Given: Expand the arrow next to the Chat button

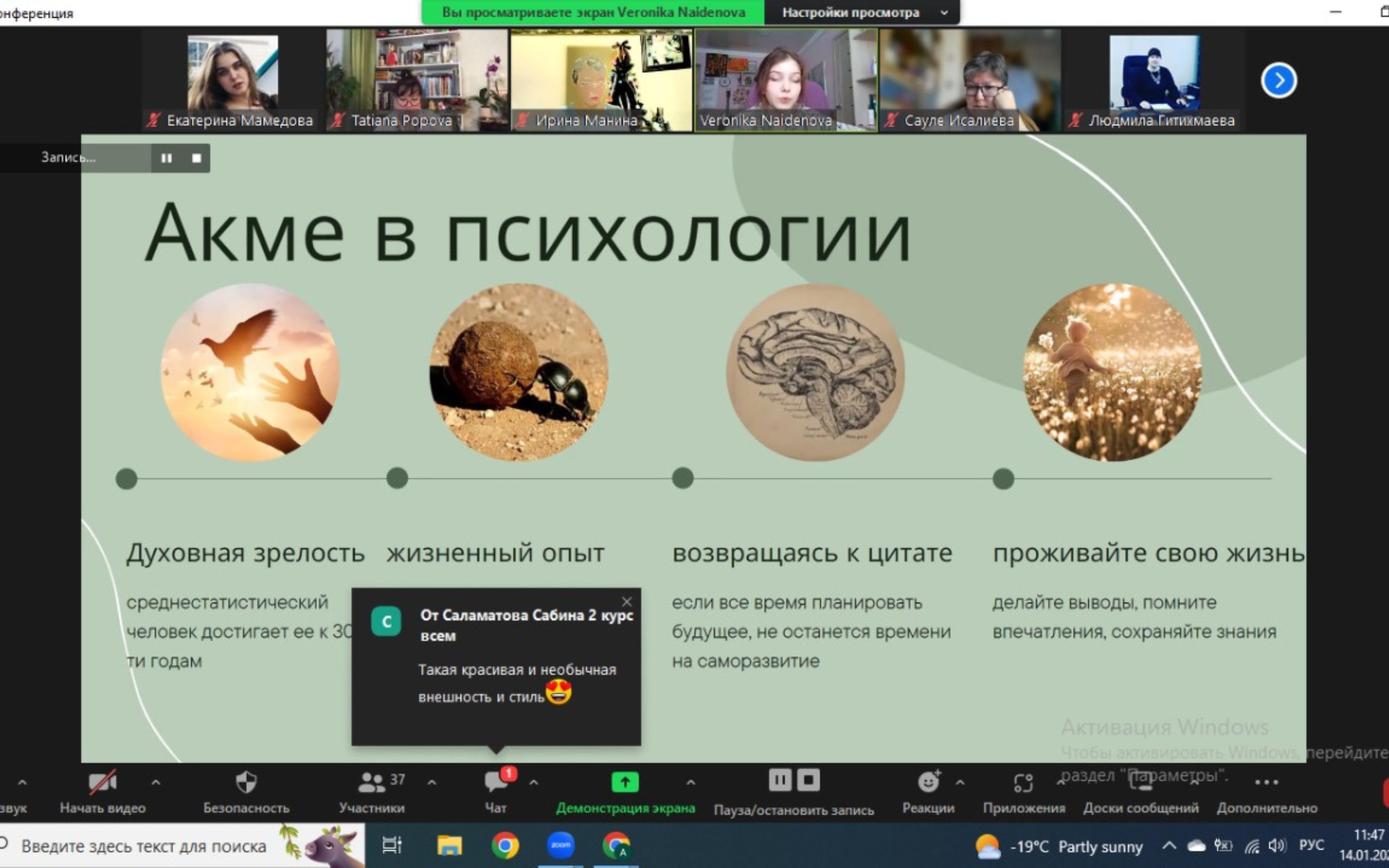Looking at the screenshot, I should (x=533, y=782).
